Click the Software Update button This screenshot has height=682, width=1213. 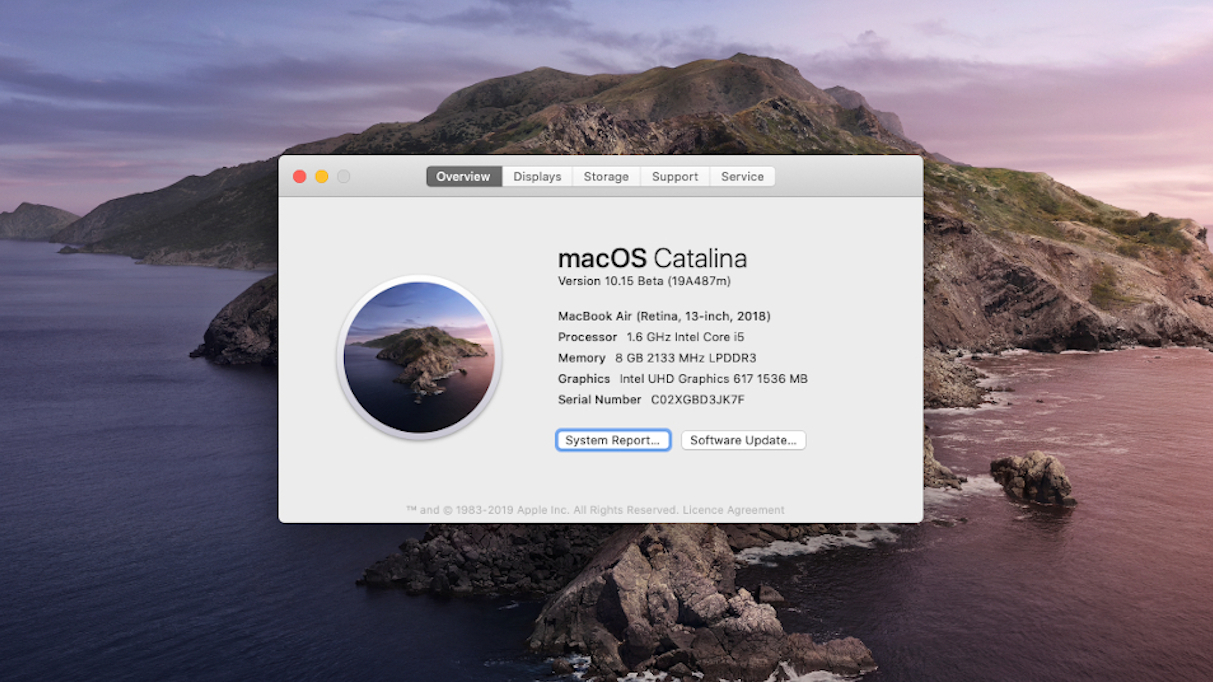tap(743, 440)
